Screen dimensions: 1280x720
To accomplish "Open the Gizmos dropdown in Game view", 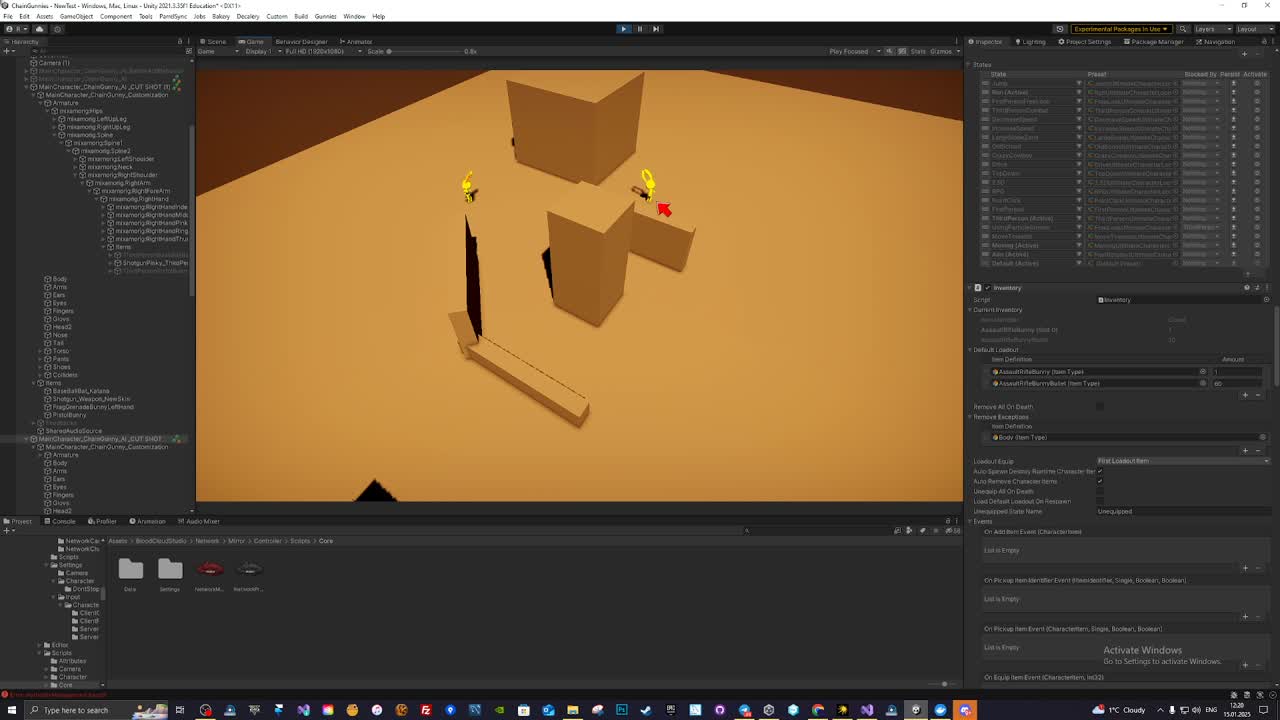I will click(x=943, y=51).
